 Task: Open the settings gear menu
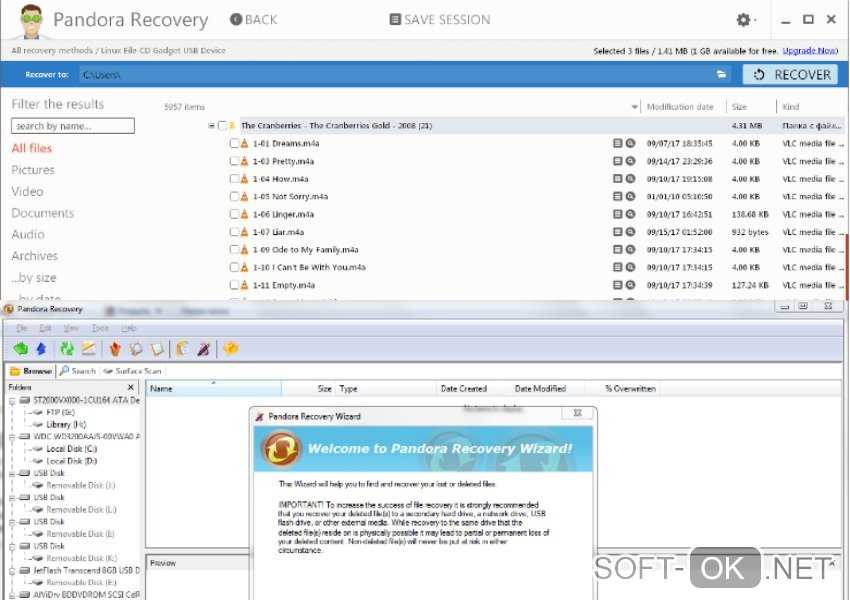coord(743,20)
